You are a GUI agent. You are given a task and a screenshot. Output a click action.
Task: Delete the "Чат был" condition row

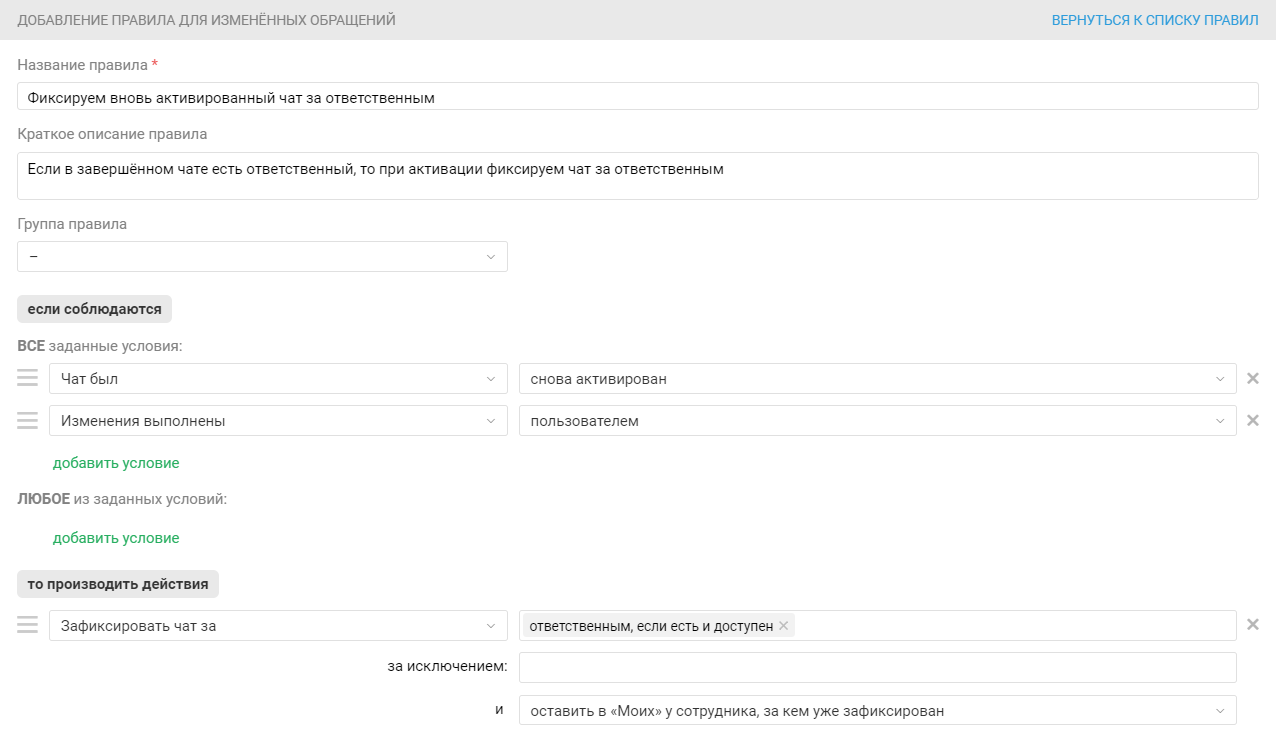click(x=1252, y=379)
